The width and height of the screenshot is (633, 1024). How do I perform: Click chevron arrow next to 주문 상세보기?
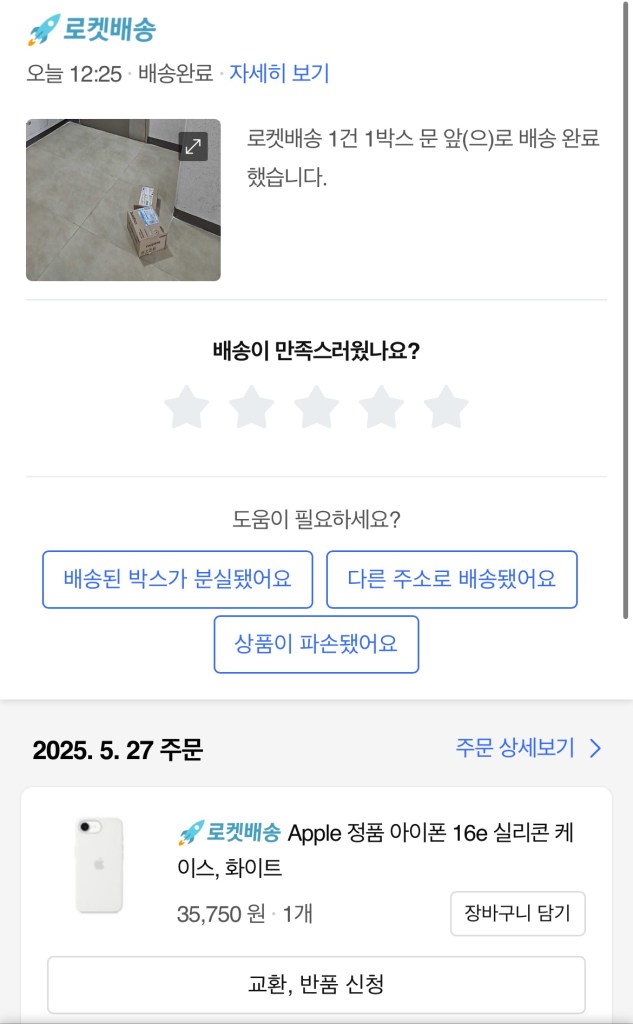point(596,748)
